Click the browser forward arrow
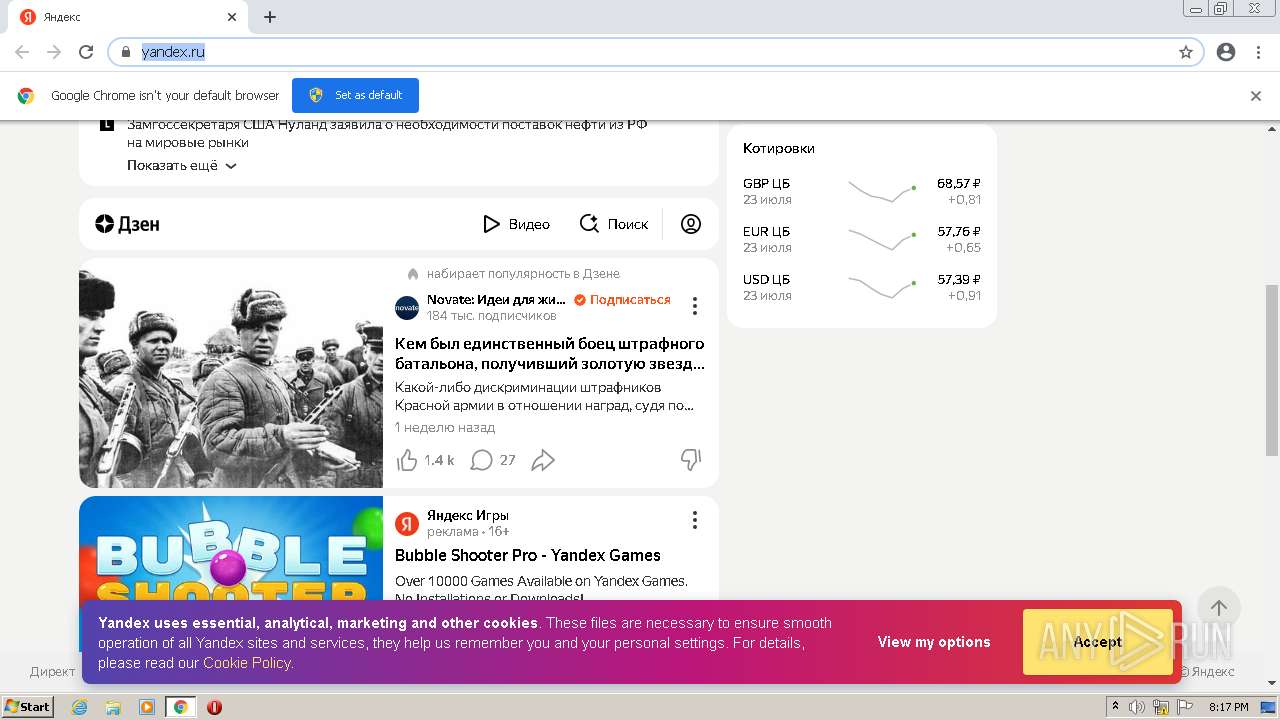Screen dimensions: 1280x720 pyautogui.click(x=54, y=52)
